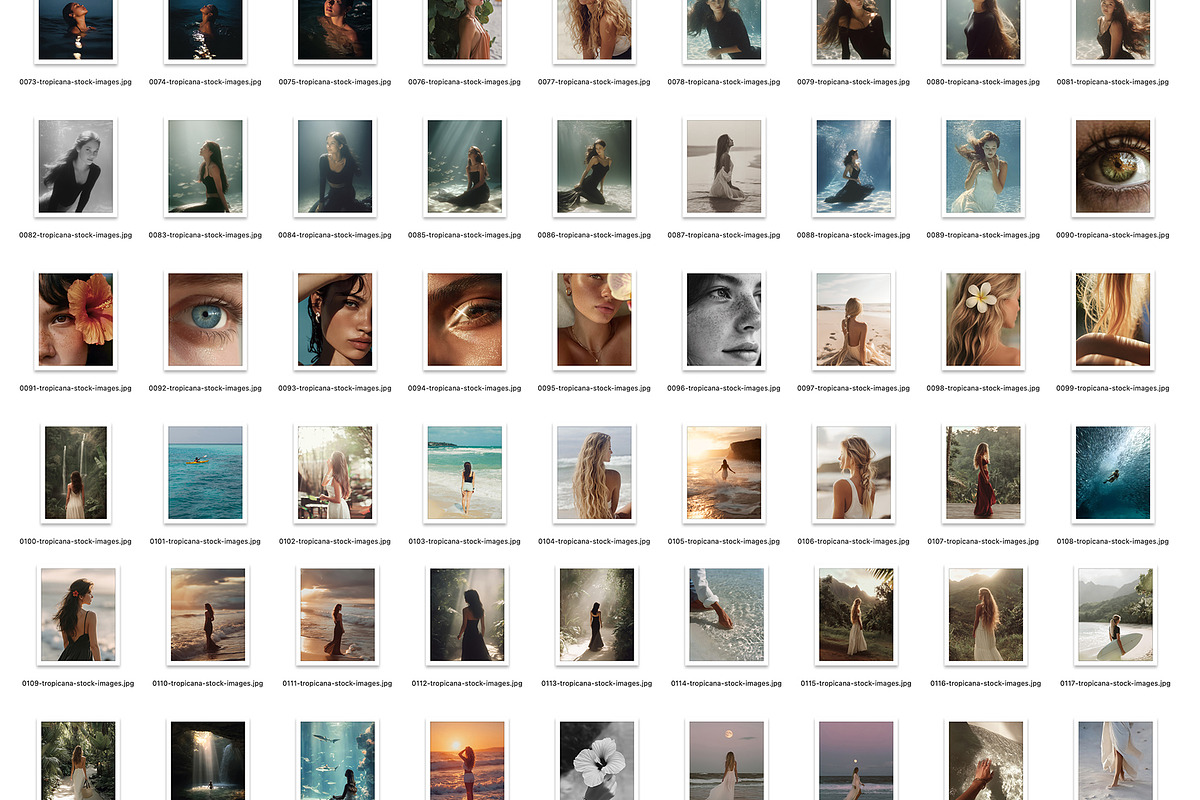Select the waterfall cave image in the bottom row
This screenshot has height=800, width=1200.
pyautogui.click(x=207, y=760)
